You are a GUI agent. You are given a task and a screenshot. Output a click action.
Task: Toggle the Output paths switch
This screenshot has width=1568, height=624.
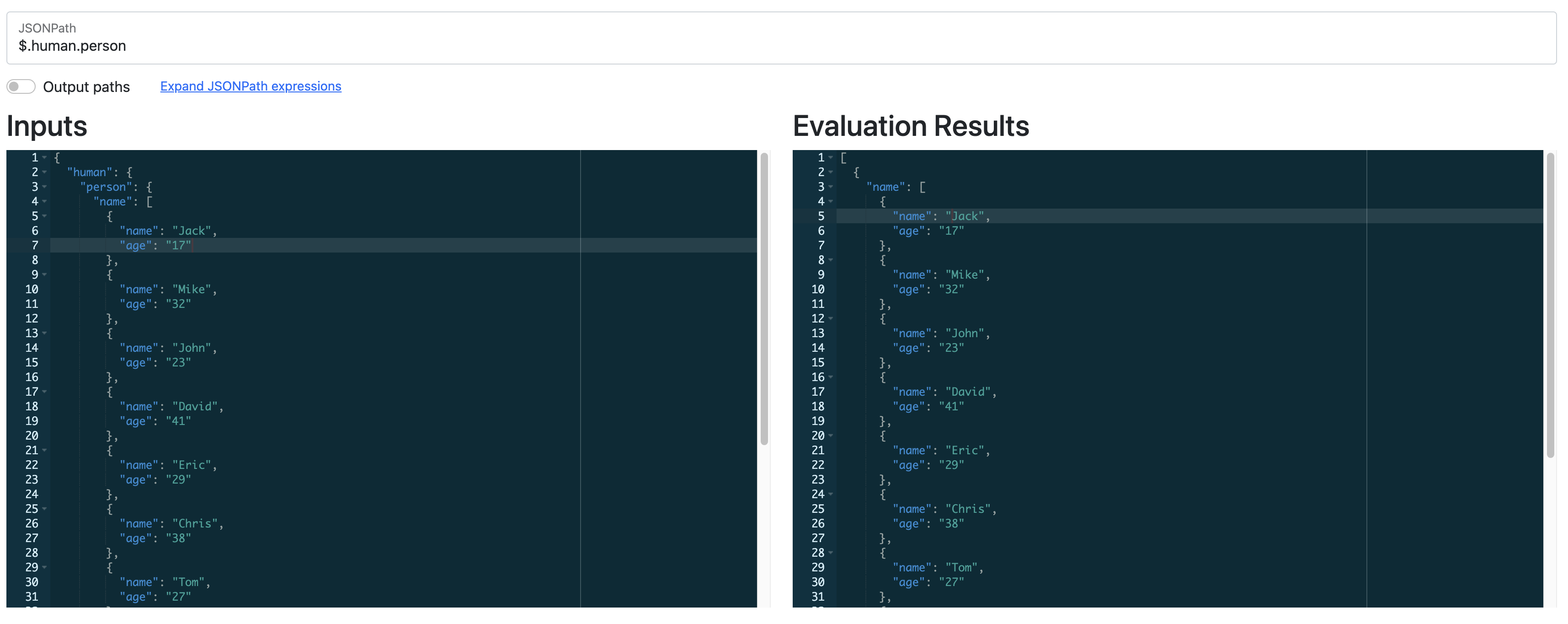[21, 86]
